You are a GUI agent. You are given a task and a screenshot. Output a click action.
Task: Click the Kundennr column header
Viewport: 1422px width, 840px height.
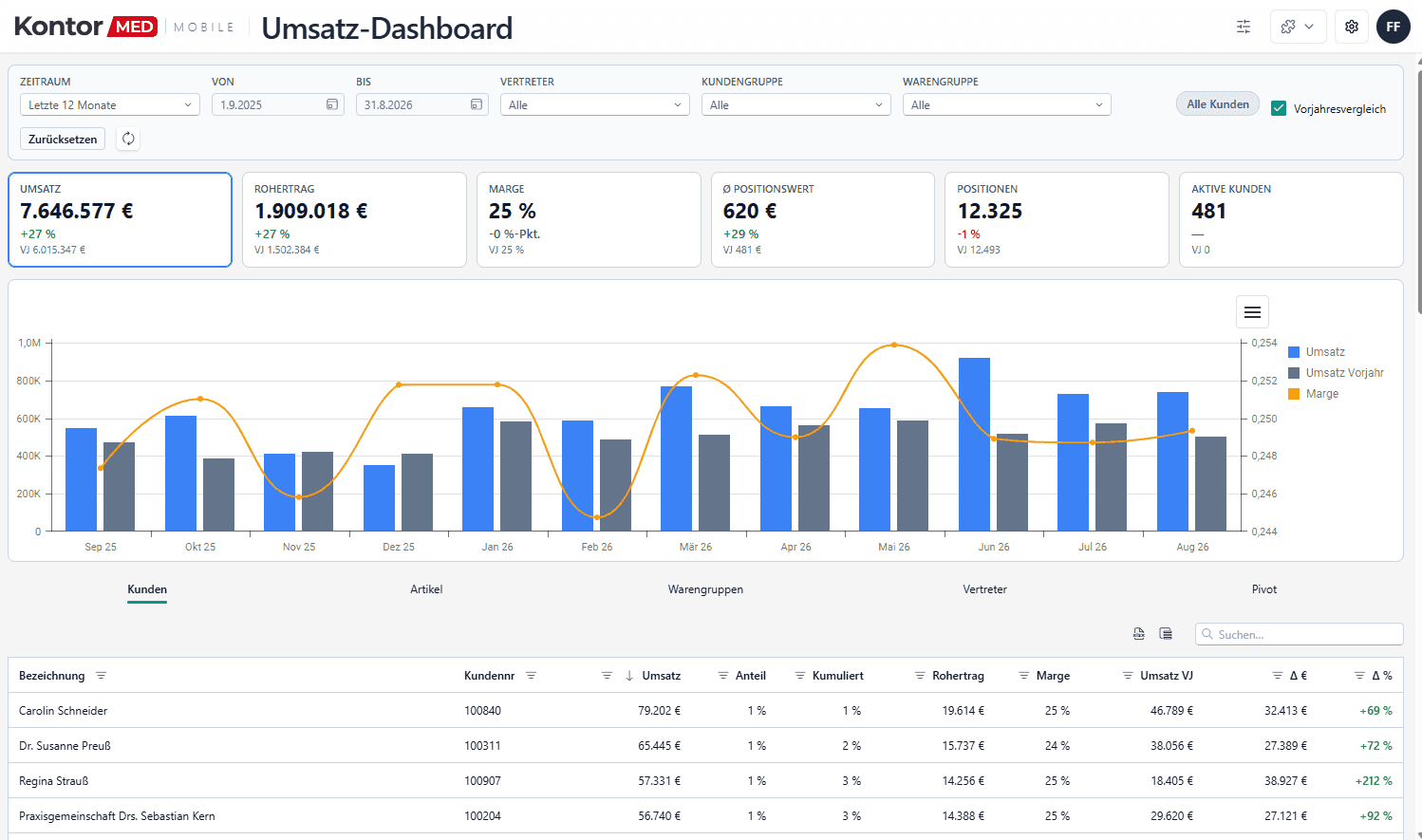[490, 676]
